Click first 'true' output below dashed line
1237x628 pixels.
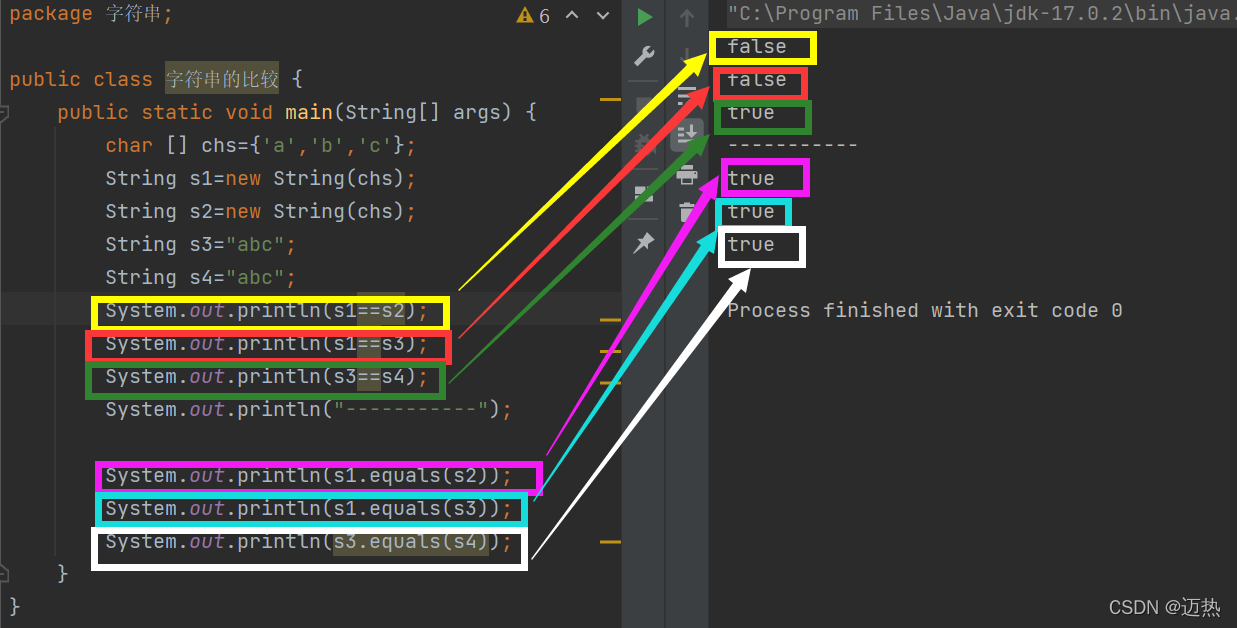751,179
